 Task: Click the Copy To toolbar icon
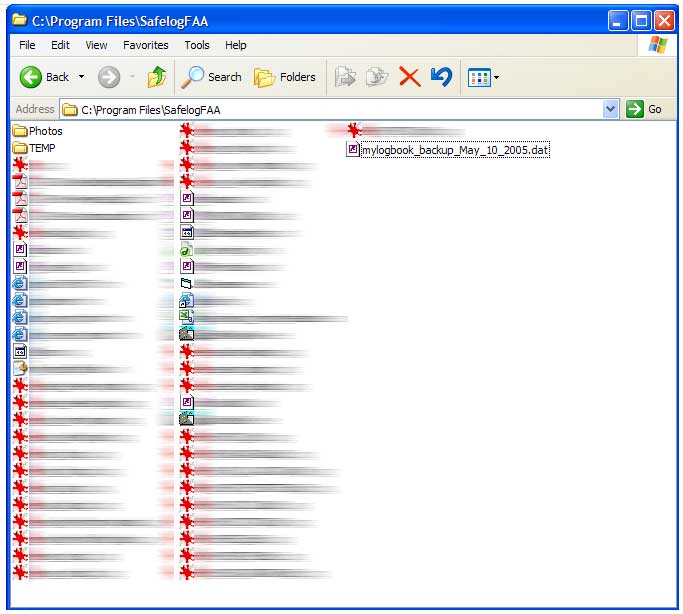[x=377, y=77]
